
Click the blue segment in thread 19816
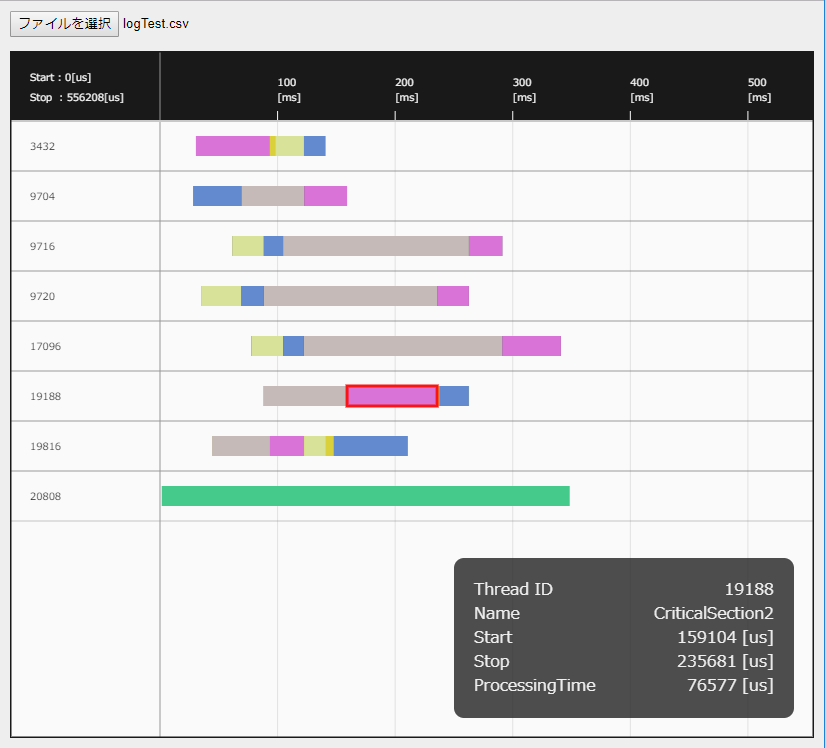370,446
